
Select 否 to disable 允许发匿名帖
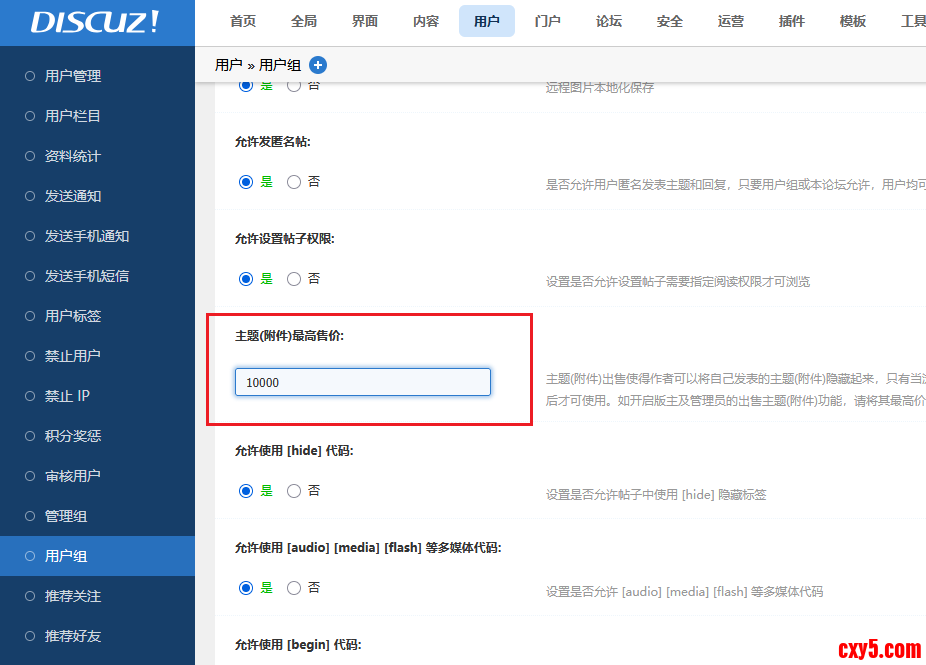293,182
